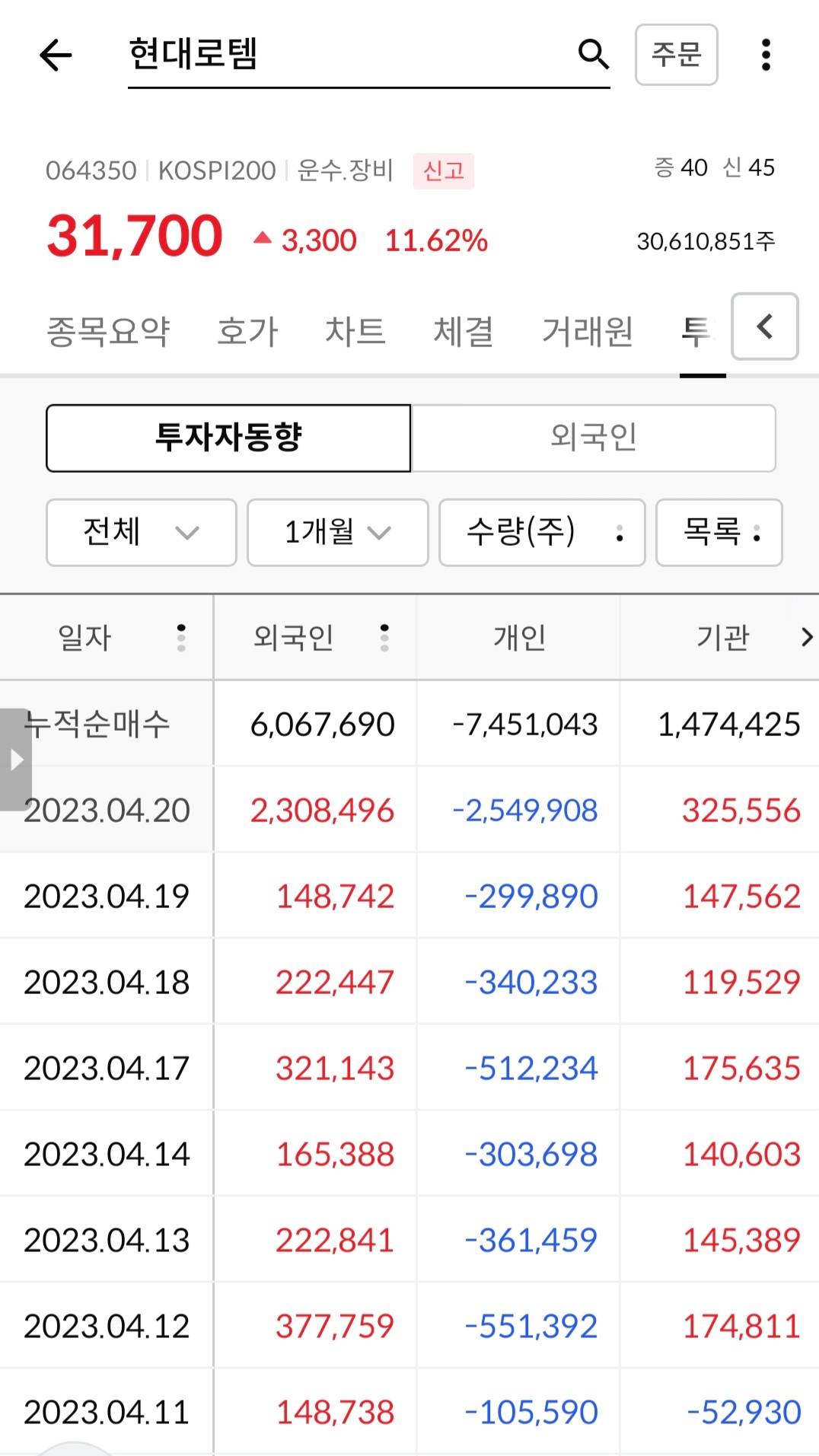The image size is (819, 1456).
Task: Tap the 증 40 margin indicator
Action: [680, 167]
